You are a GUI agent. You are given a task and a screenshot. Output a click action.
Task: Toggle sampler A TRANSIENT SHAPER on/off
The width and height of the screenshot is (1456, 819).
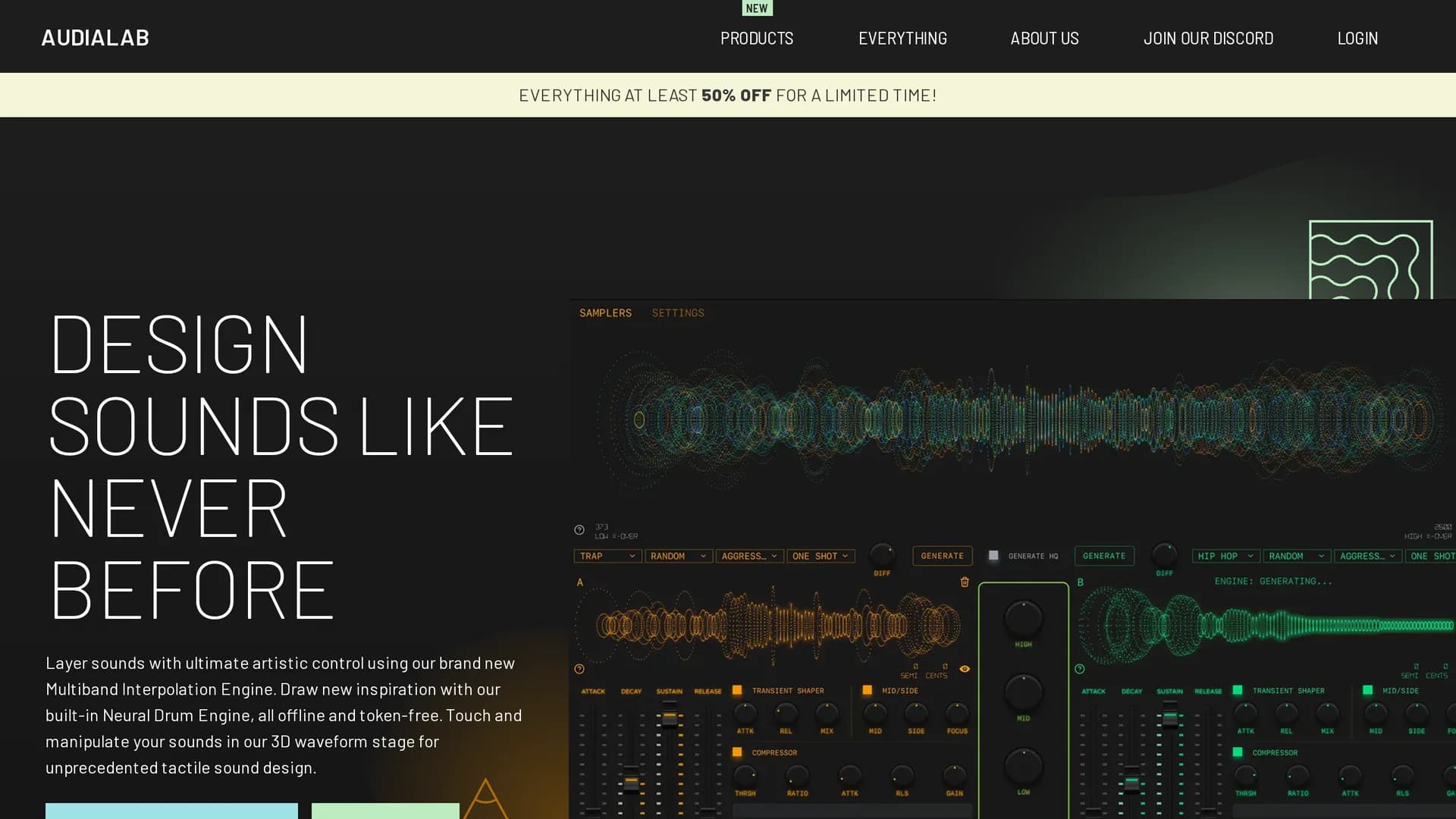pos(737,690)
